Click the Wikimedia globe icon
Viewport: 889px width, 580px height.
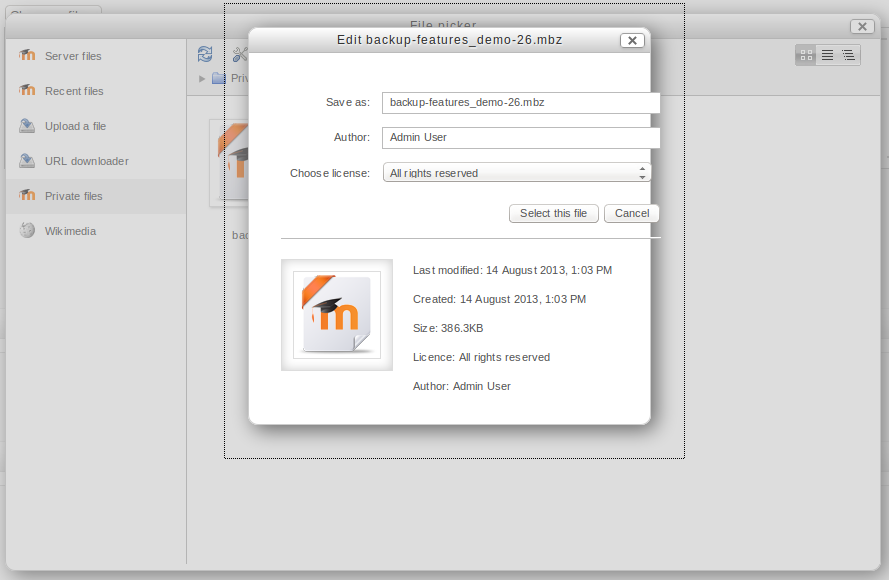pyautogui.click(x=27, y=230)
